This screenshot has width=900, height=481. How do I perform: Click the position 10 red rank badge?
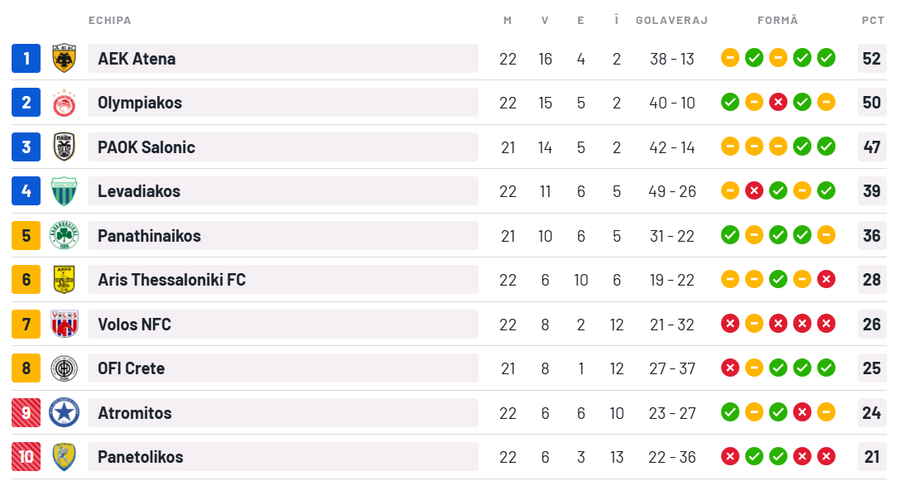coord(26,457)
